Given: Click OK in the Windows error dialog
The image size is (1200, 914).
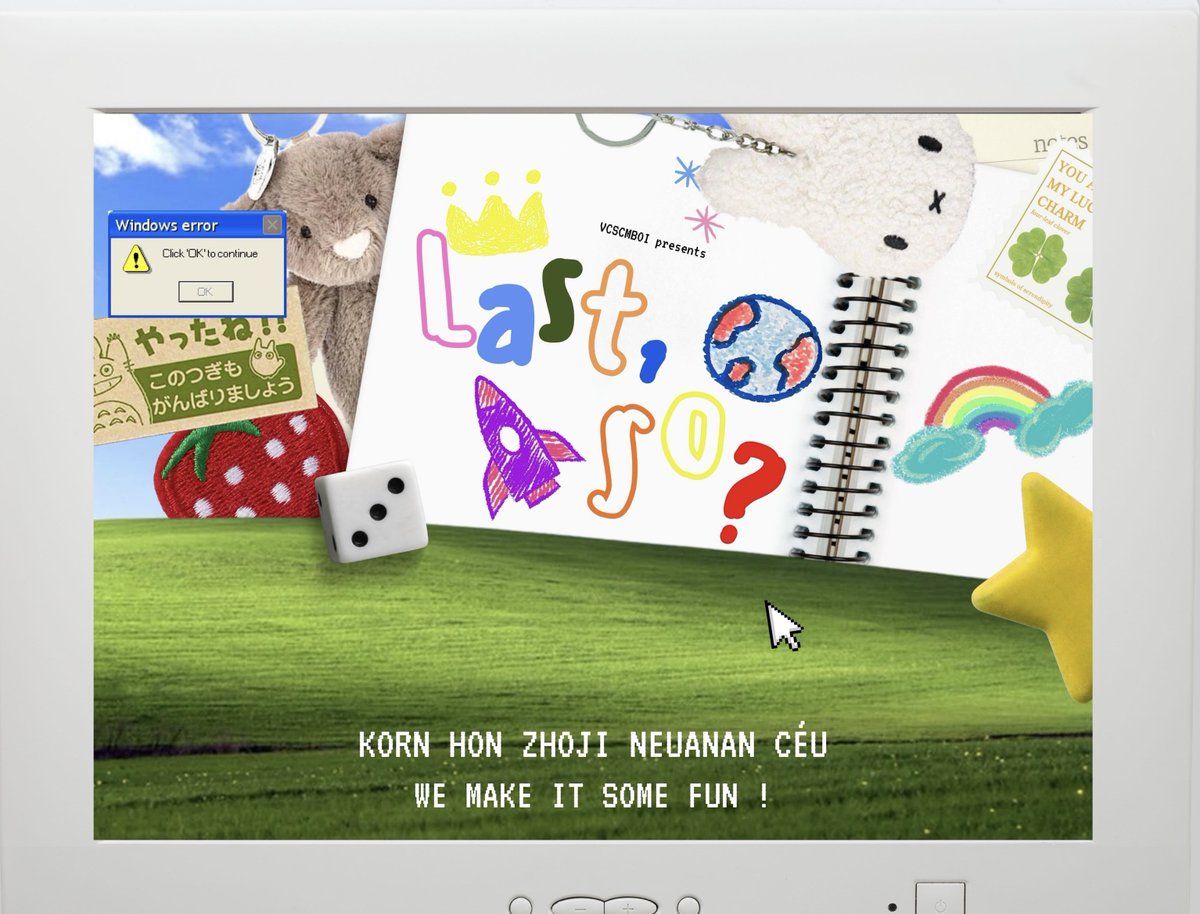Looking at the screenshot, I should click(x=205, y=291).
